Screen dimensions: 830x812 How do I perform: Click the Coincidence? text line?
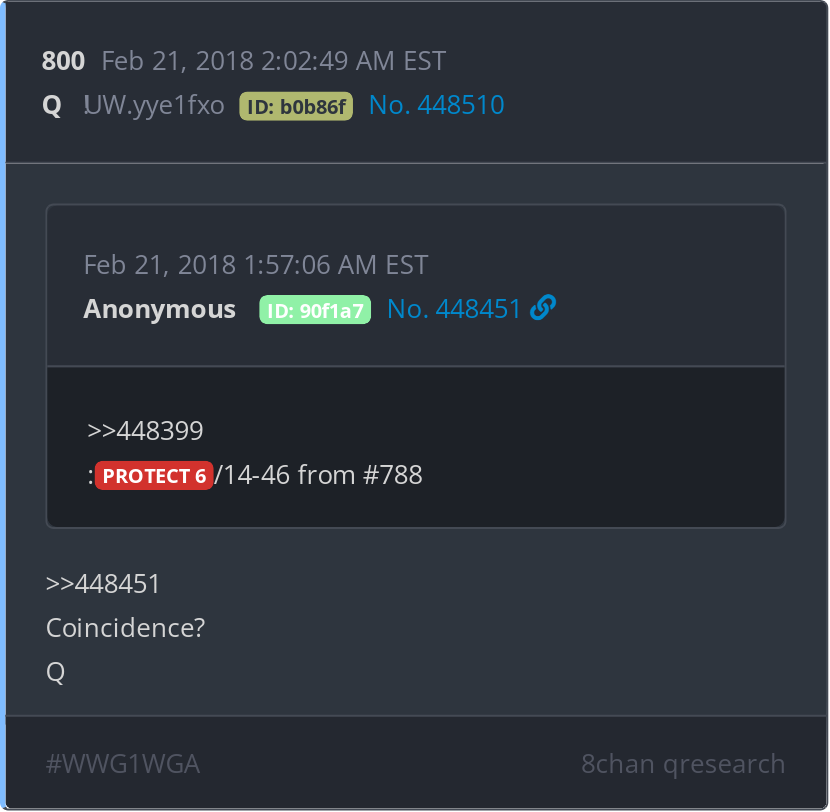(125, 628)
